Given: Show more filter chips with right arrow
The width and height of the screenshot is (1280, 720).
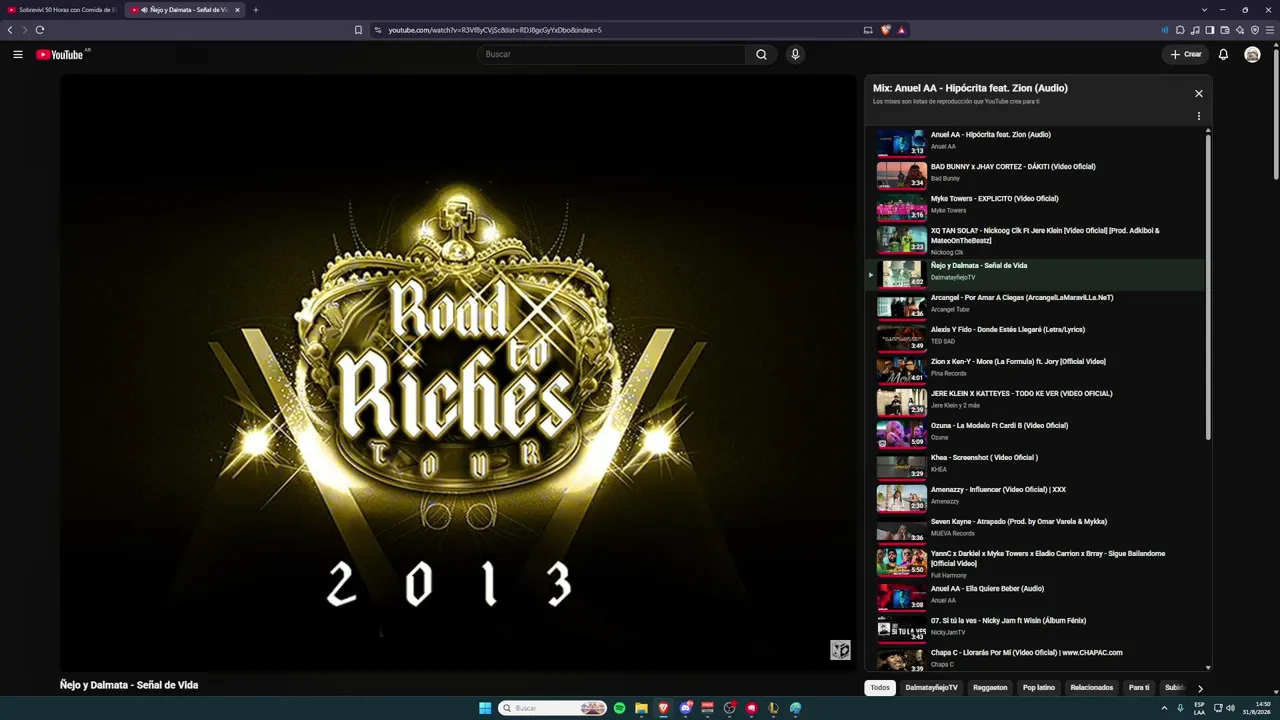Looking at the screenshot, I should click(x=1200, y=688).
